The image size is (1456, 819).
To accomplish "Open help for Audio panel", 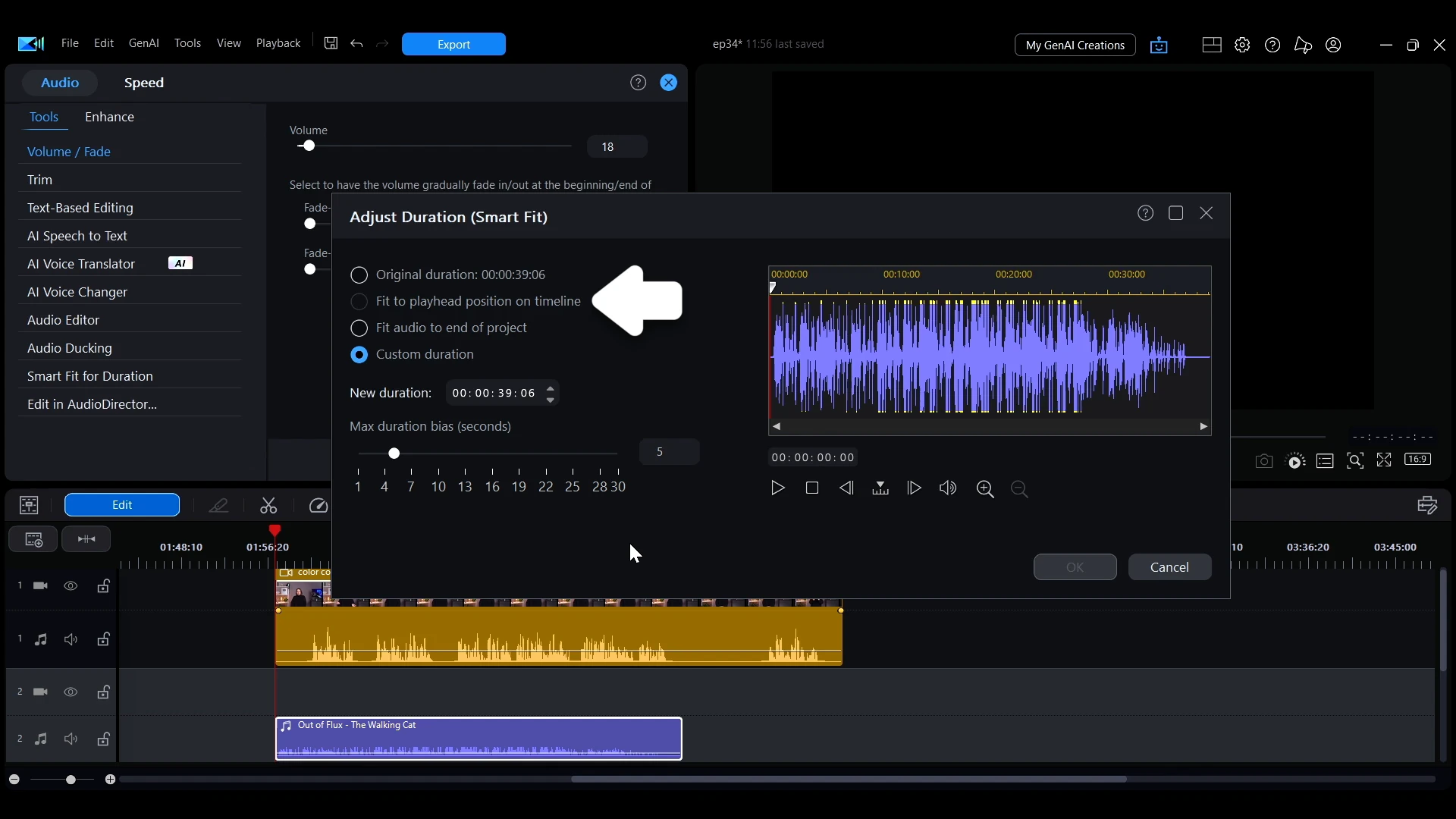I will tap(639, 83).
